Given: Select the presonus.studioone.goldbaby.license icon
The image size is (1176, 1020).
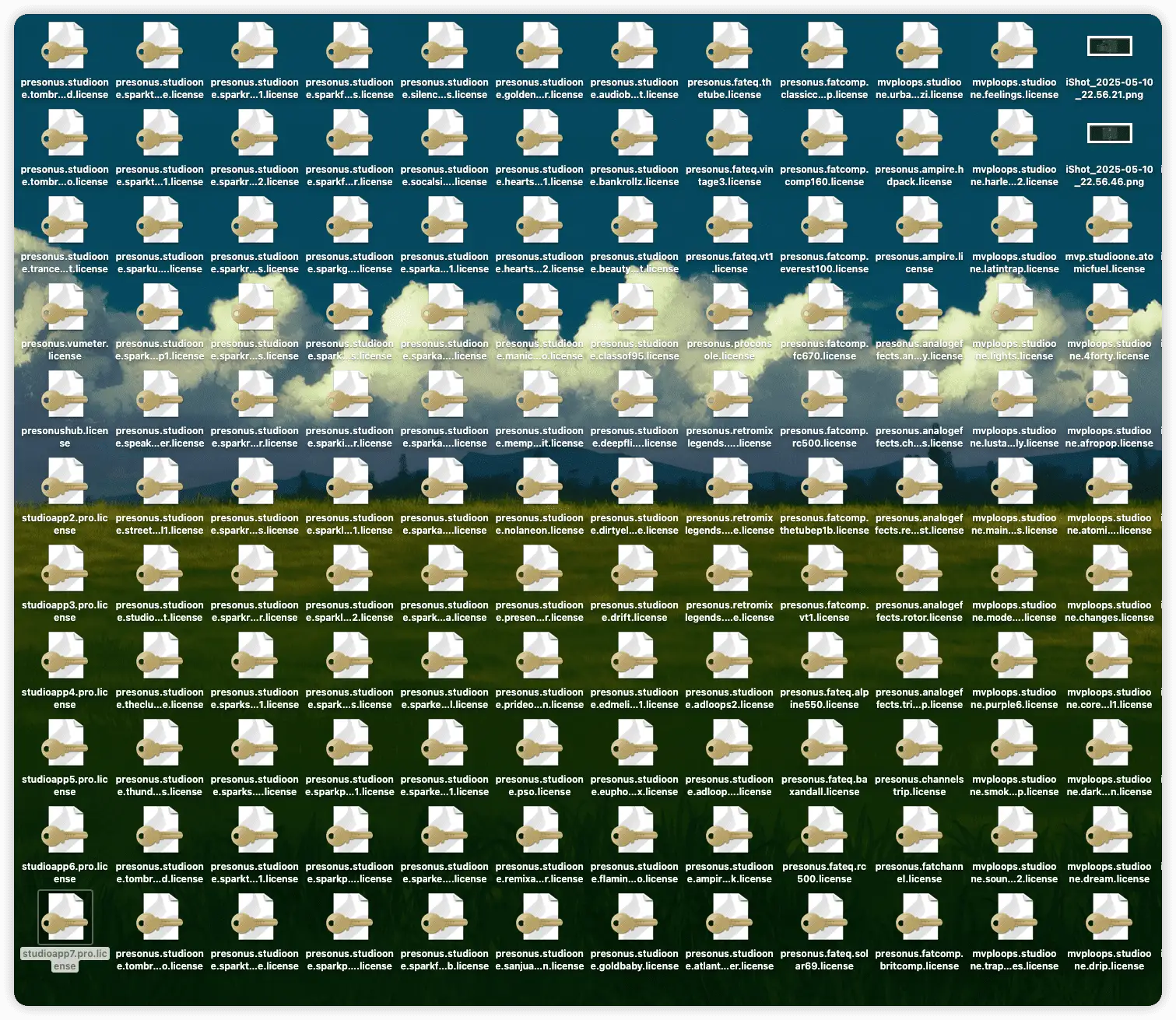Looking at the screenshot, I should [634, 918].
